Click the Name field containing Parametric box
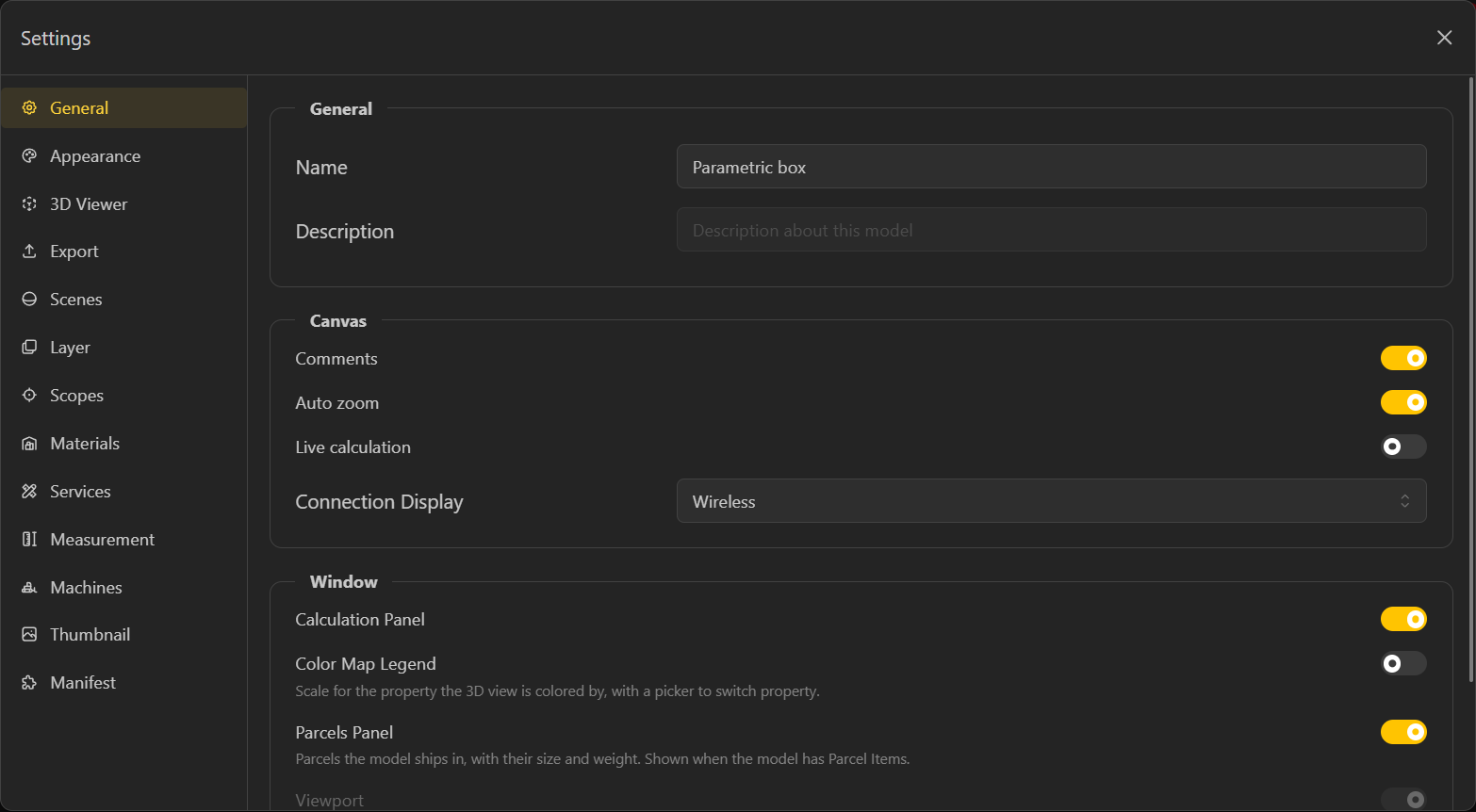 (1051, 167)
